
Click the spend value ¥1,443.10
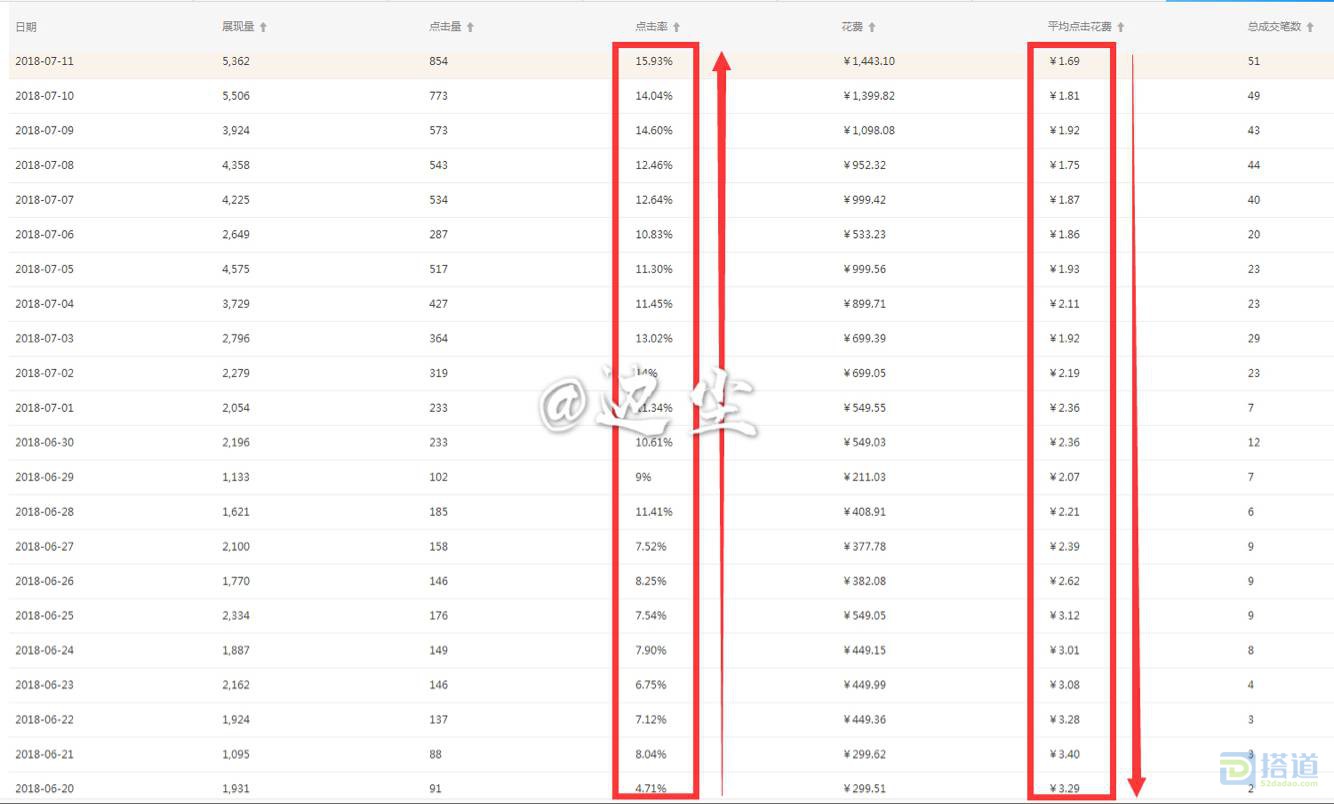869,61
